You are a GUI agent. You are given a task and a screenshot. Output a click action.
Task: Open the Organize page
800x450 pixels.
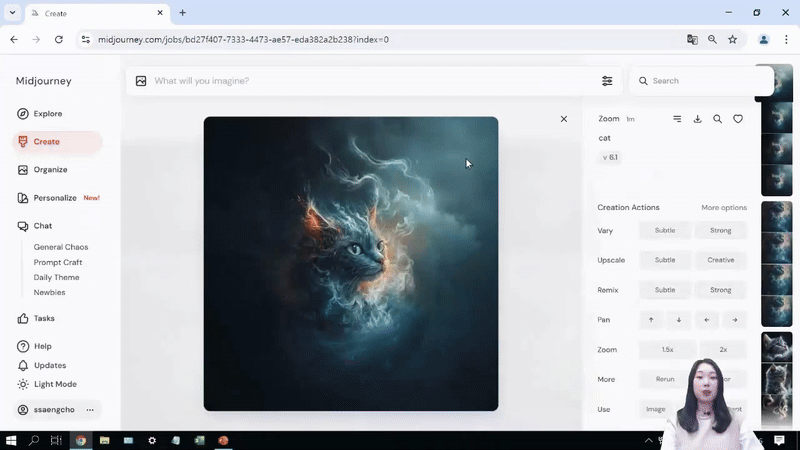click(50, 170)
